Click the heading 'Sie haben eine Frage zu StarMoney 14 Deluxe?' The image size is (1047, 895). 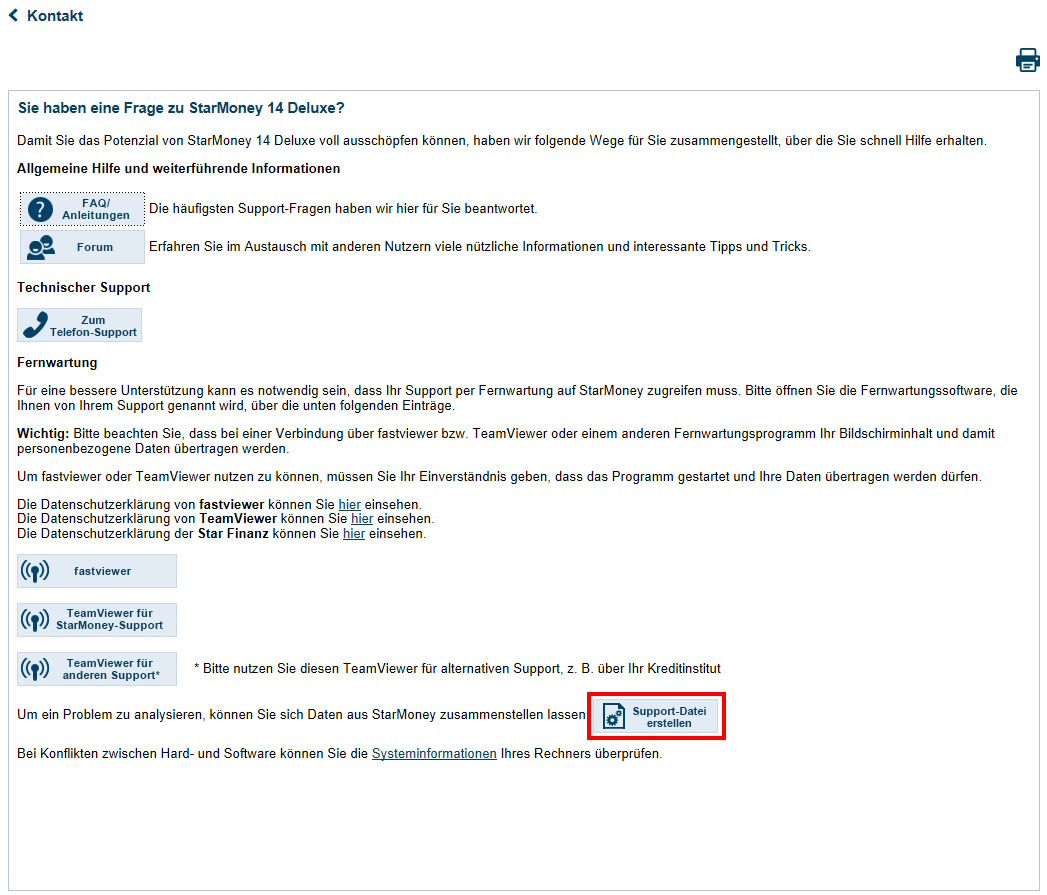click(x=181, y=108)
